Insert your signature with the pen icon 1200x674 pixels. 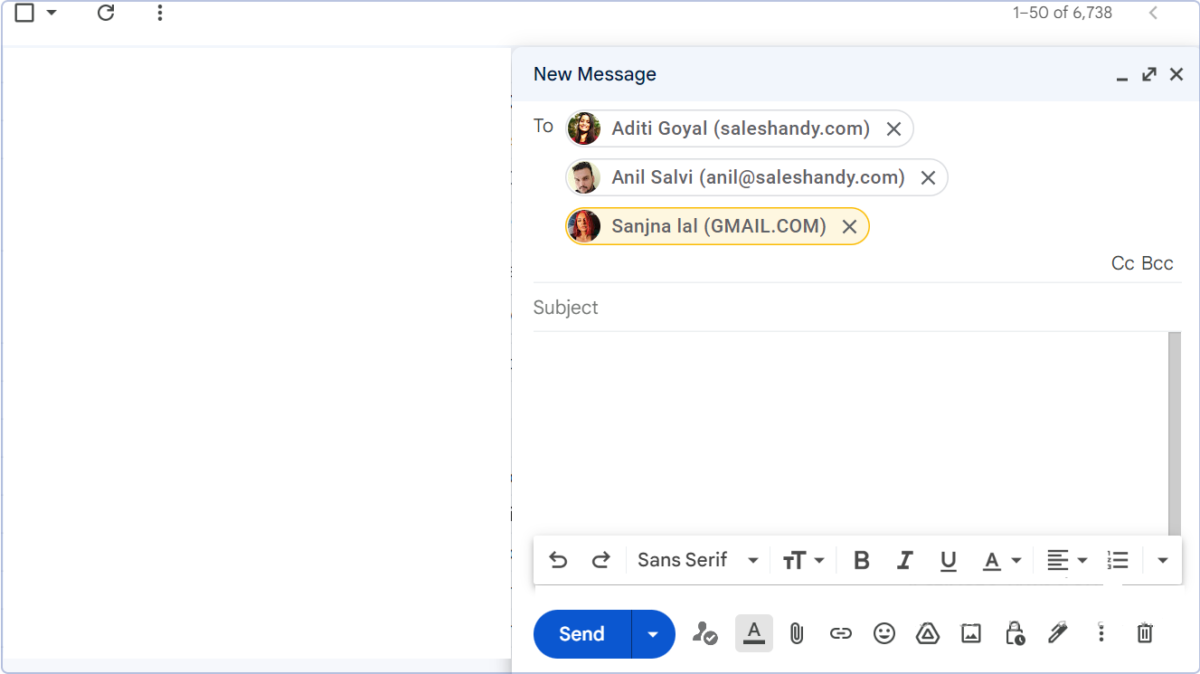pyautogui.click(x=1058, y=633)
